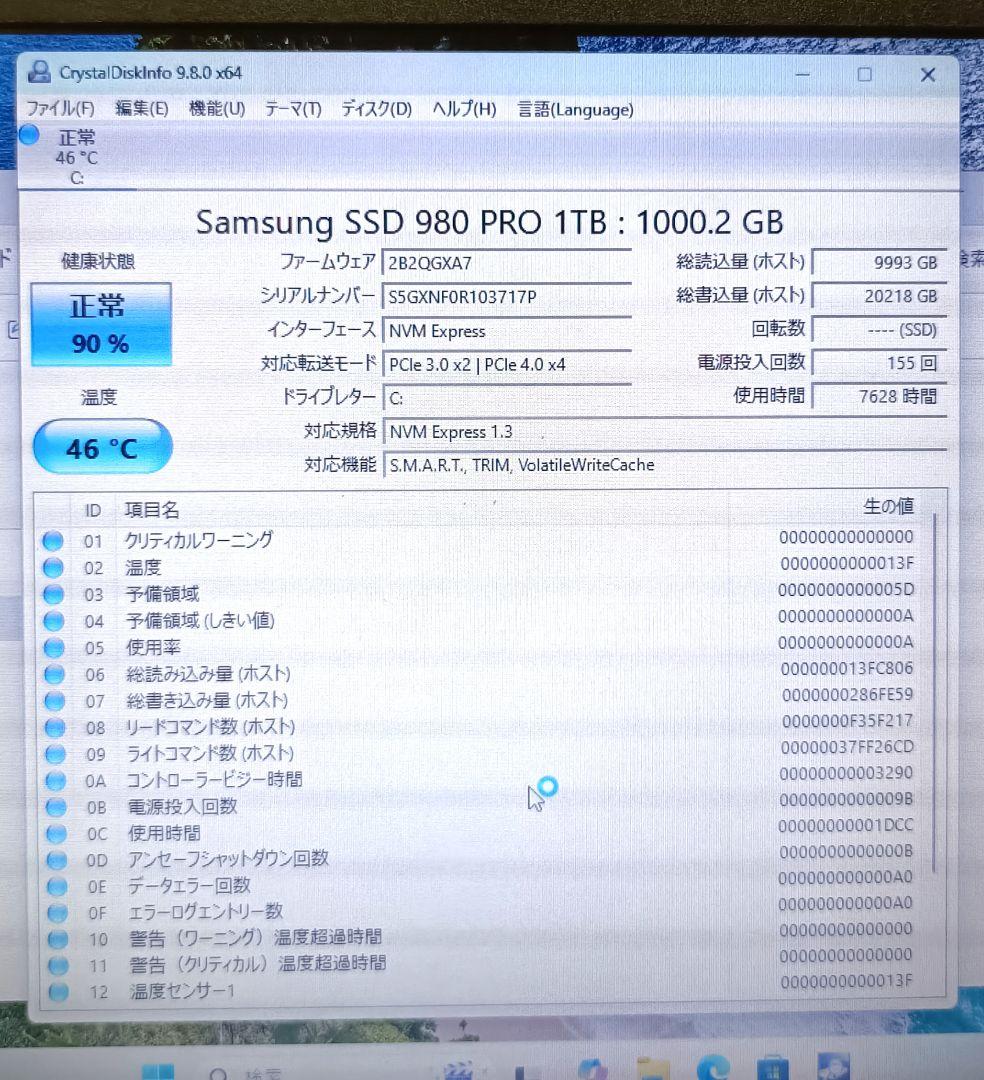984x1080 pixels.
Task: Click the CrystalDiskInfo app icon in title bar
Action: click(39, 72)
